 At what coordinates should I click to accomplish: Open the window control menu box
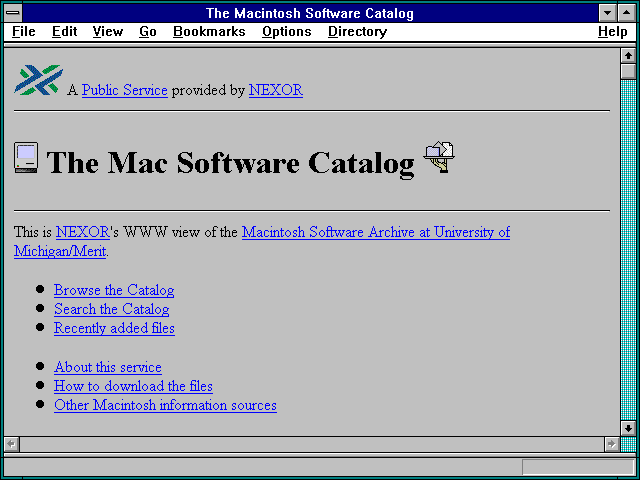tap(13, 13)
